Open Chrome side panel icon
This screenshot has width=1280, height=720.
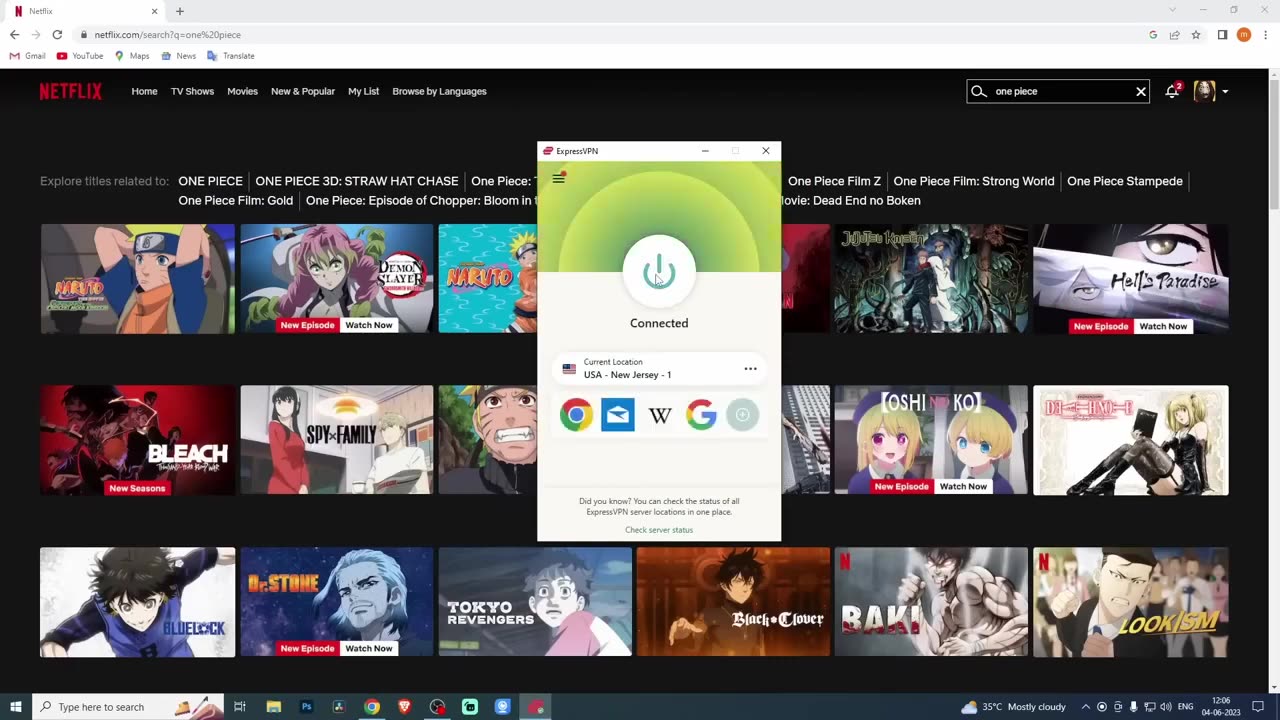1222,34
